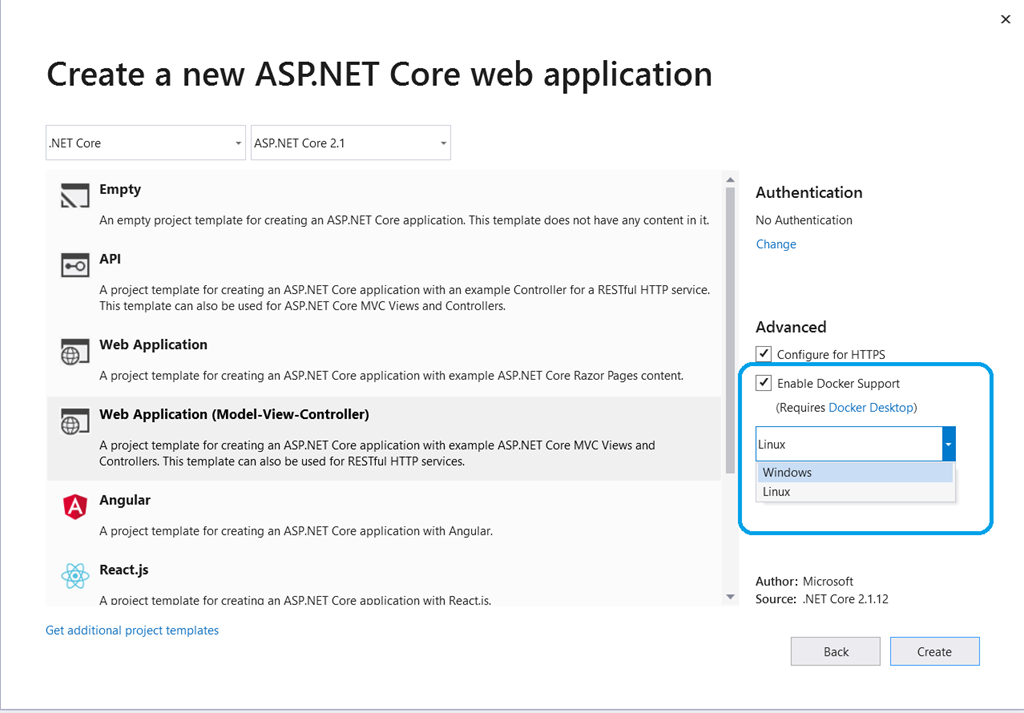
Task: Select the Empty template icon
Action: (x=75, y=193)
